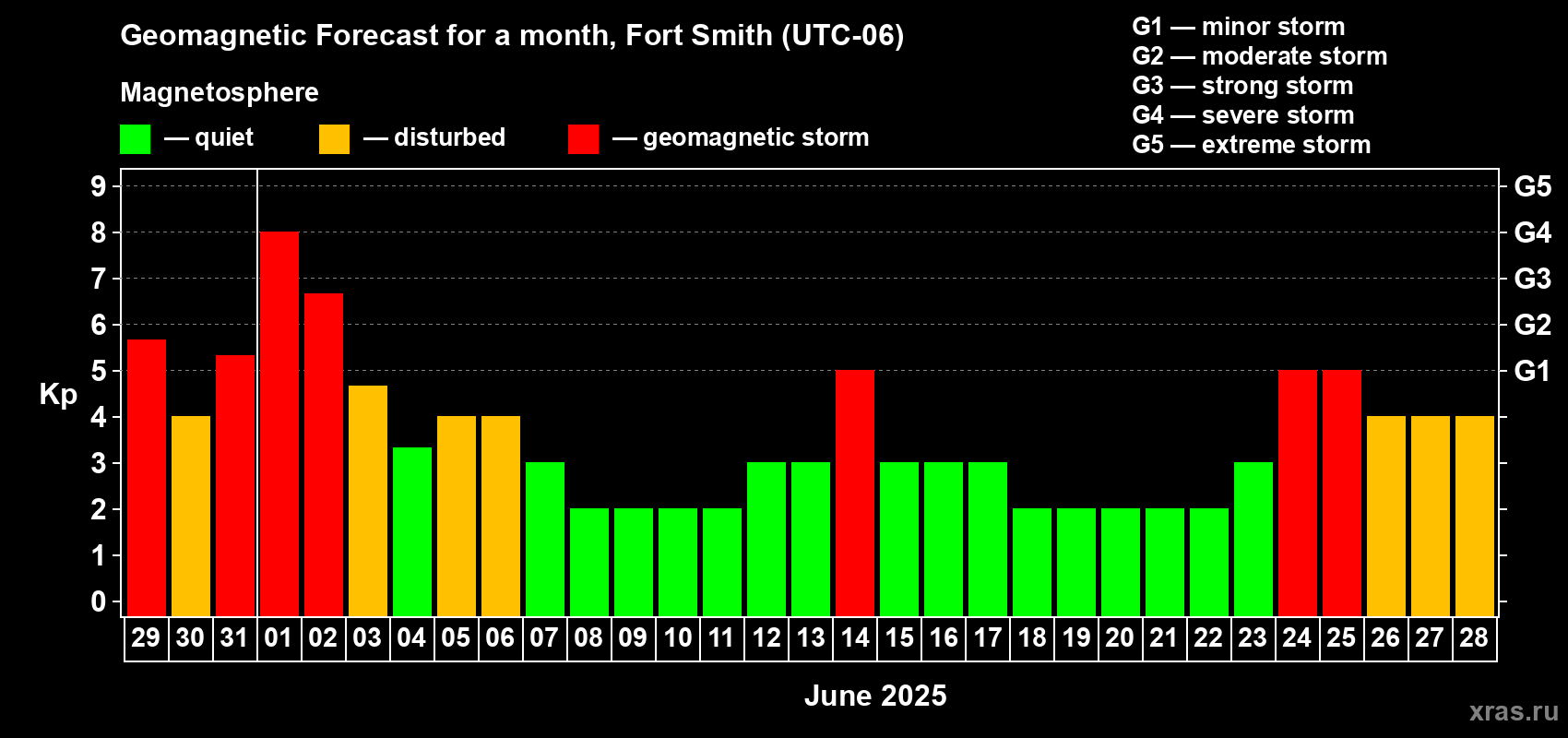The width and height of the screenshot is (1568, 738).
Task: Click the 'disturbed' legend label
Action: tap(450, 137)
